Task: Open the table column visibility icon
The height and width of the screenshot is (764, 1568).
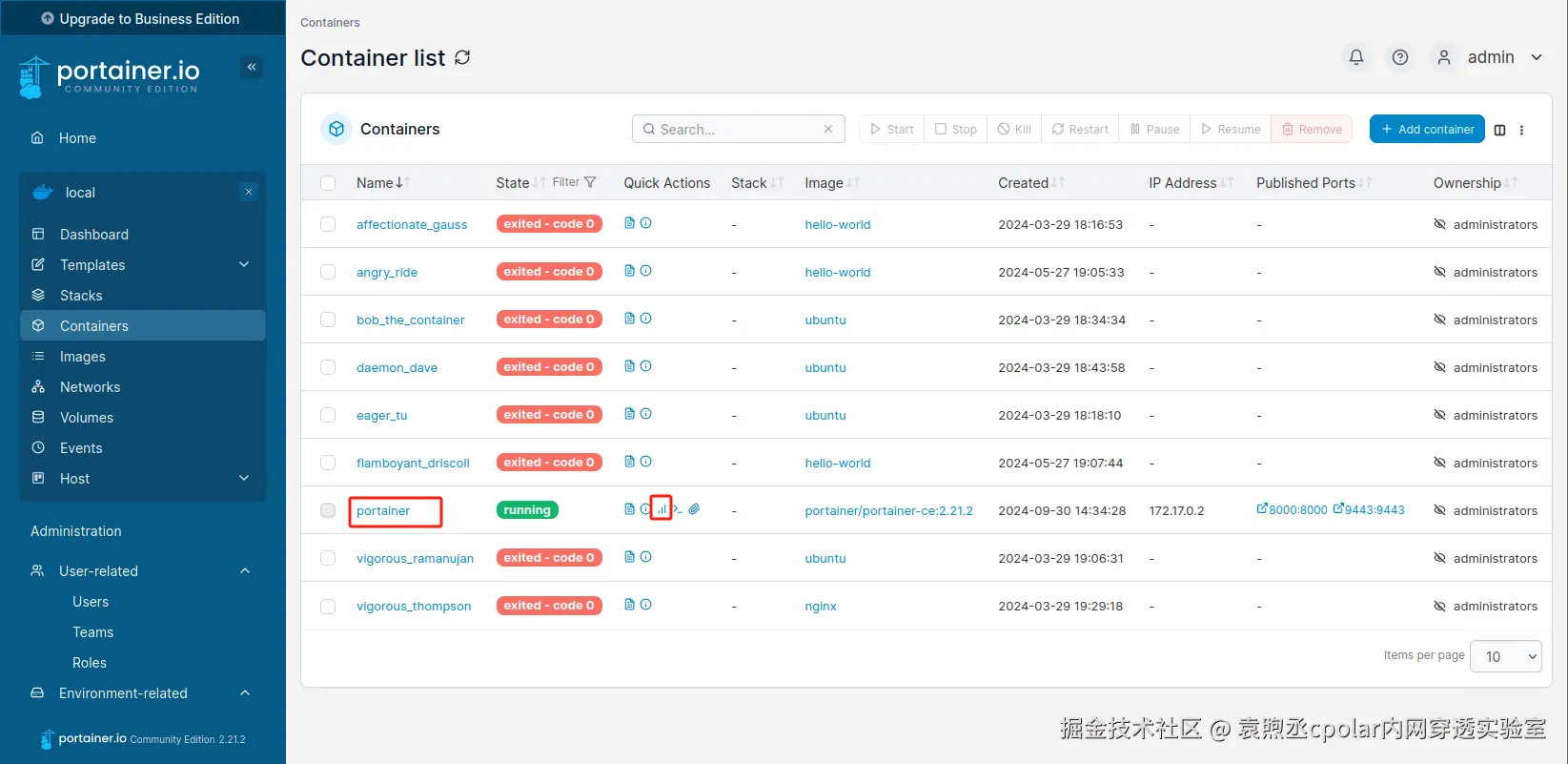Action: 1500,130
